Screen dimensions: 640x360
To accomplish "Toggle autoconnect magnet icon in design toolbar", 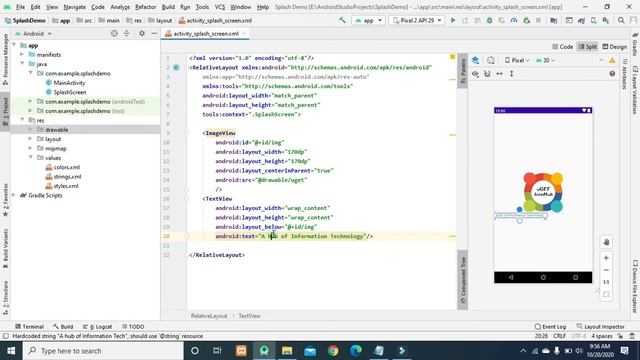I will pos(487,74).
